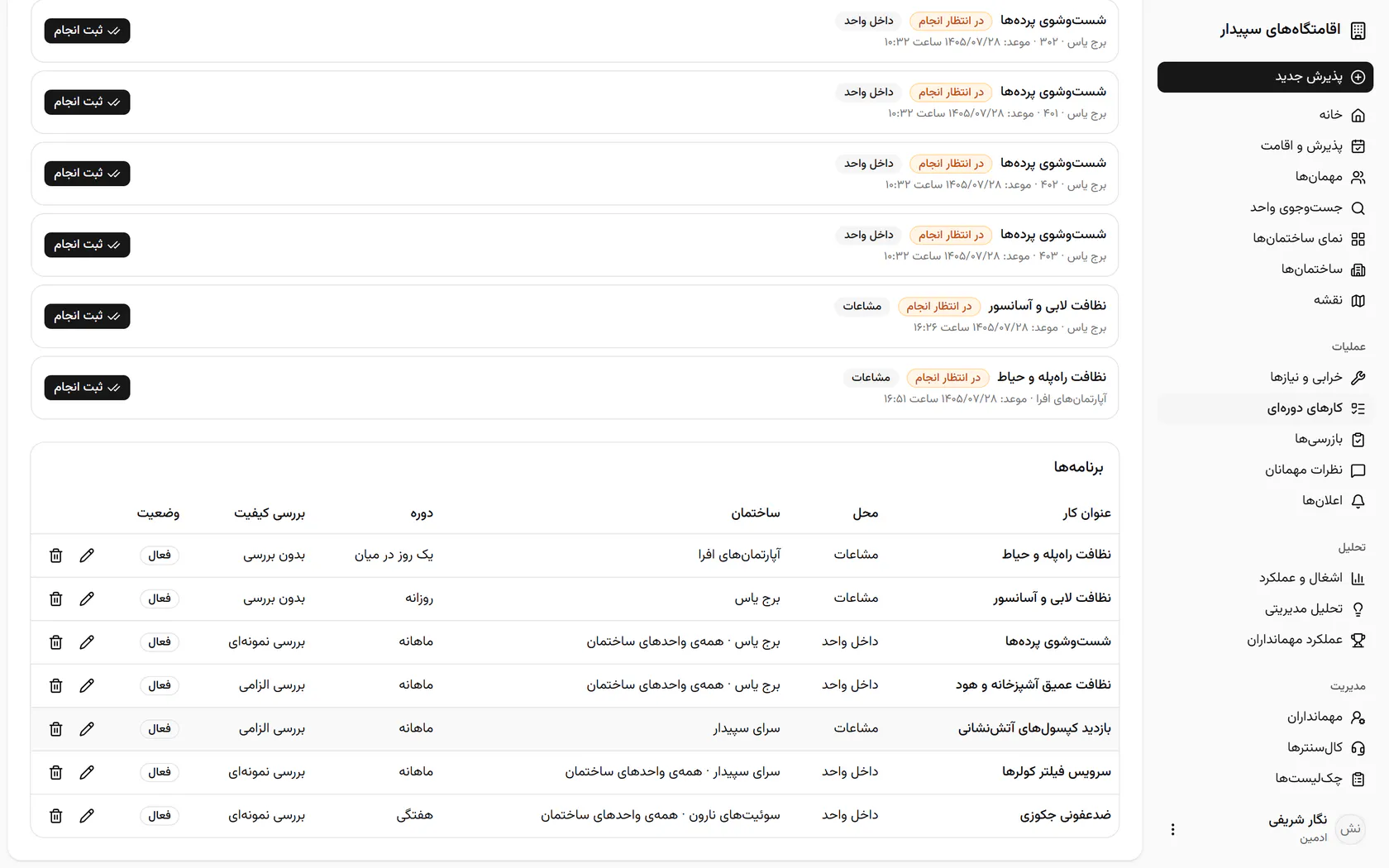Viewport: 1389px width, 868px height.
Task: Click ثبت انجام for نظافت راه‌پله و حیاط
Action: pos(87,387)
